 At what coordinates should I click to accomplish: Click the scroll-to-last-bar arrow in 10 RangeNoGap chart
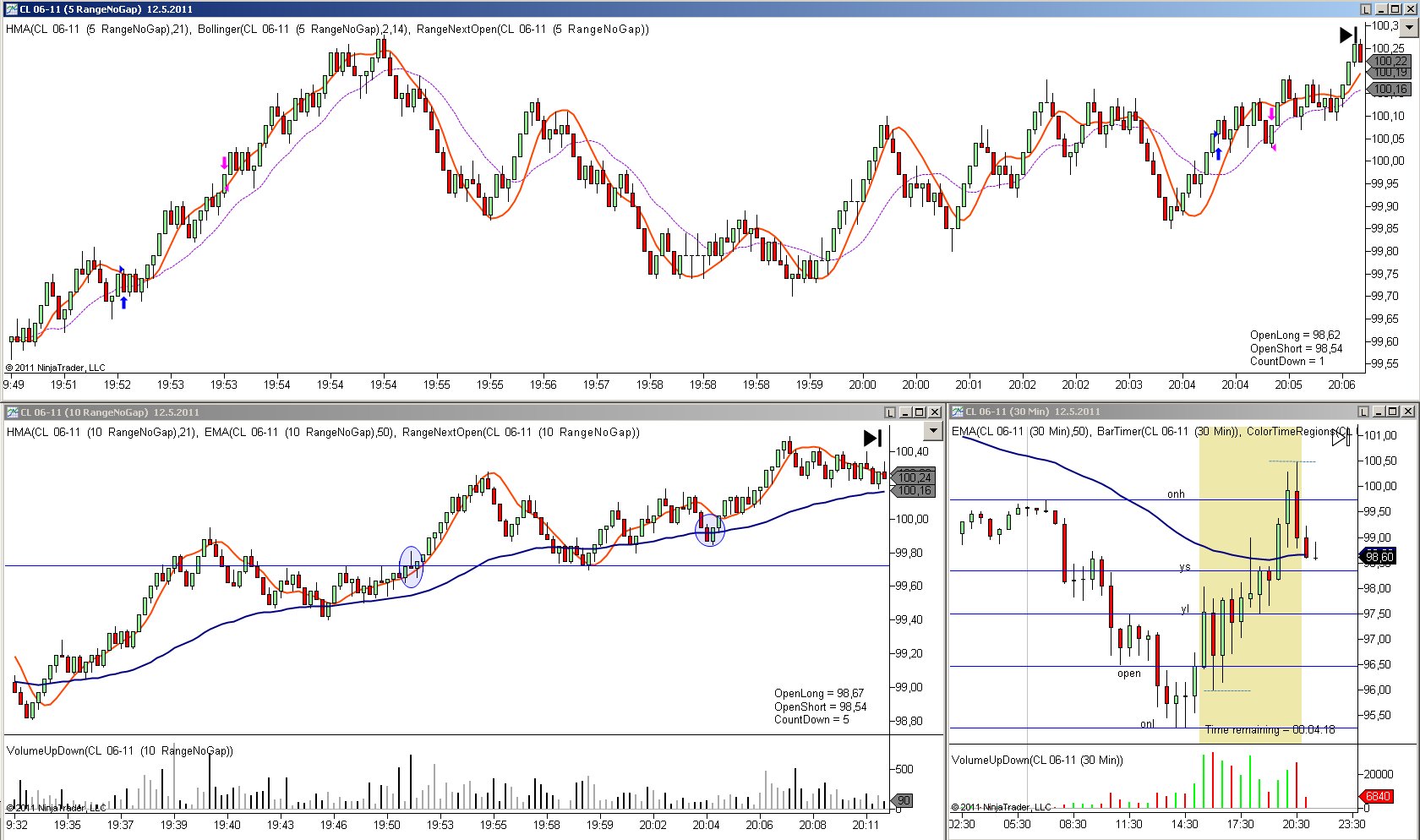point(872,438)
